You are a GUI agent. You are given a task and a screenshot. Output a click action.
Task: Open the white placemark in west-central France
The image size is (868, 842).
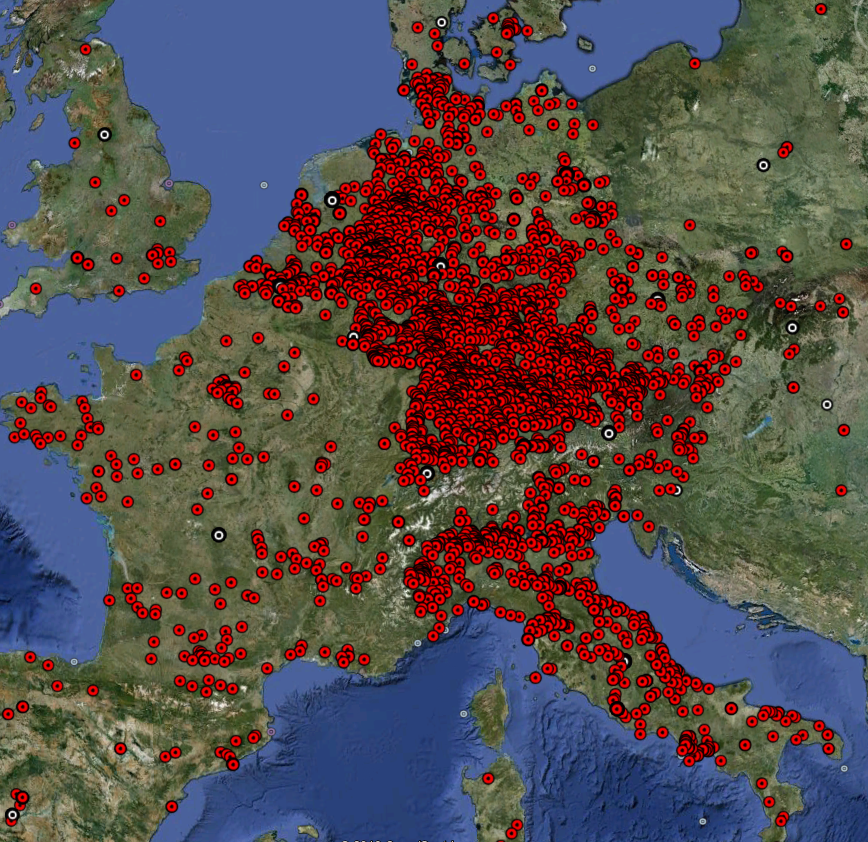click(219, 535)
